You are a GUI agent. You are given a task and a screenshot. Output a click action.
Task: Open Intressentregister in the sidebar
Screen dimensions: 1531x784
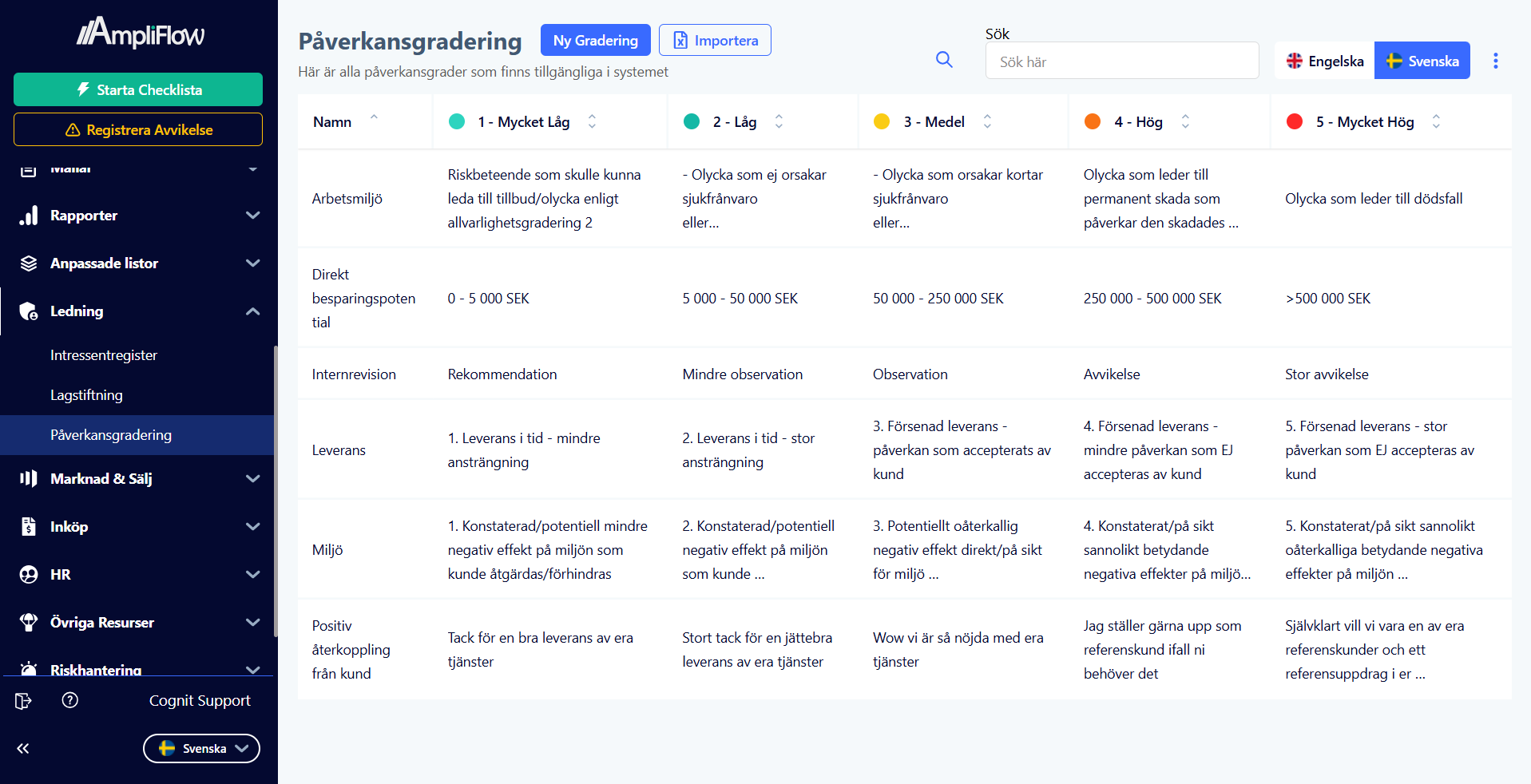(104, 355)
